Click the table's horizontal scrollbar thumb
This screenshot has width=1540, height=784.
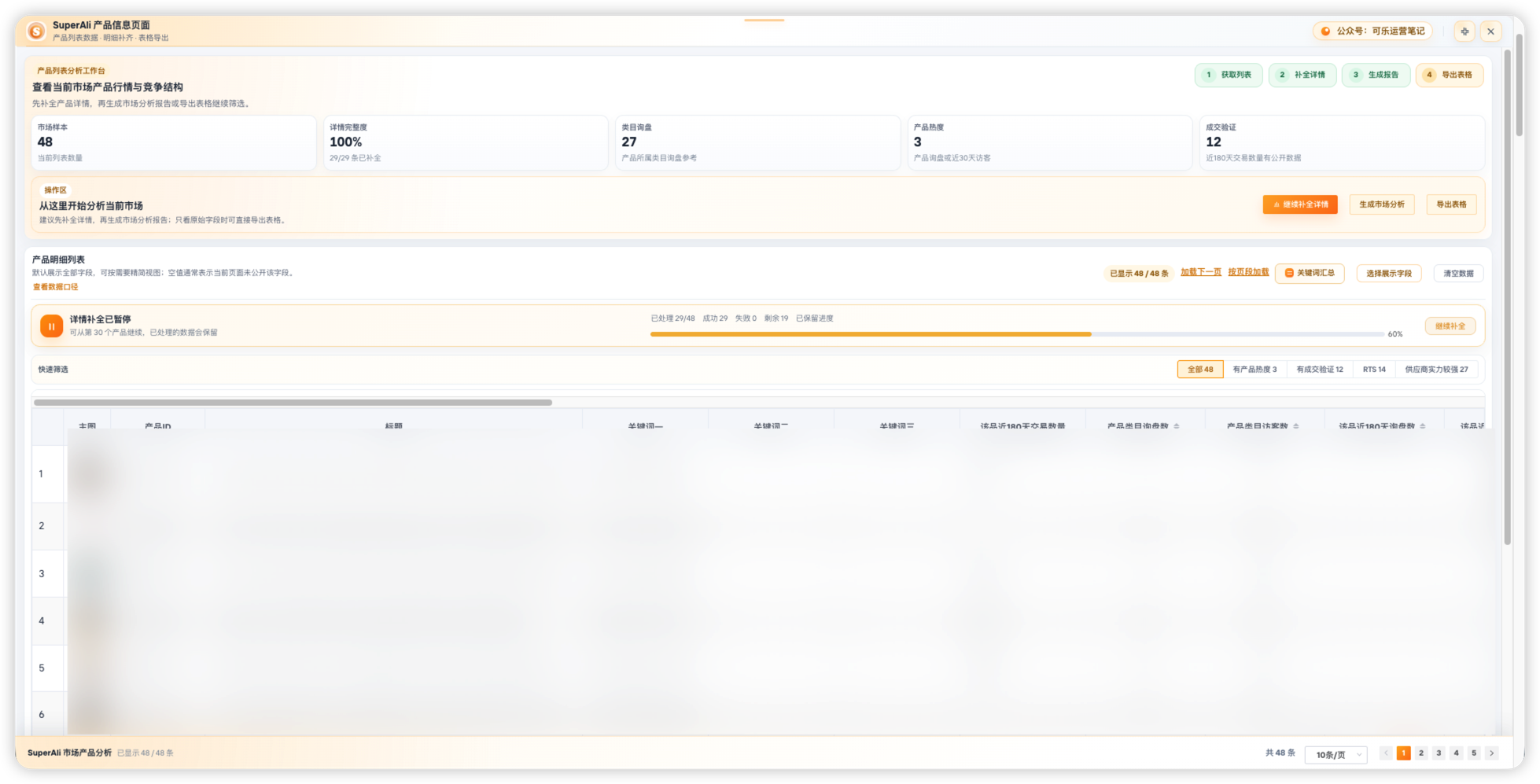[x=293, y=403]
